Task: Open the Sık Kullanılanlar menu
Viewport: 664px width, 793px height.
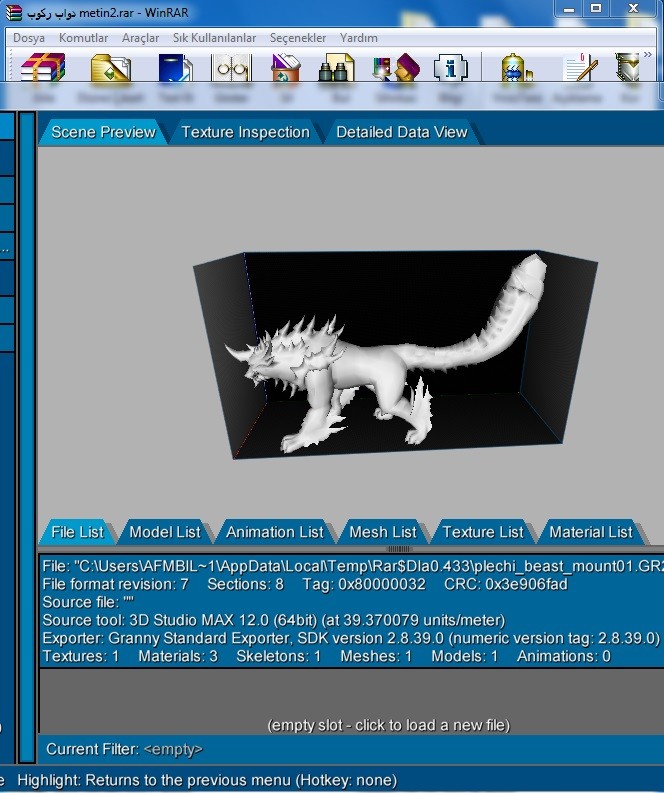Action: click(214, 38)
